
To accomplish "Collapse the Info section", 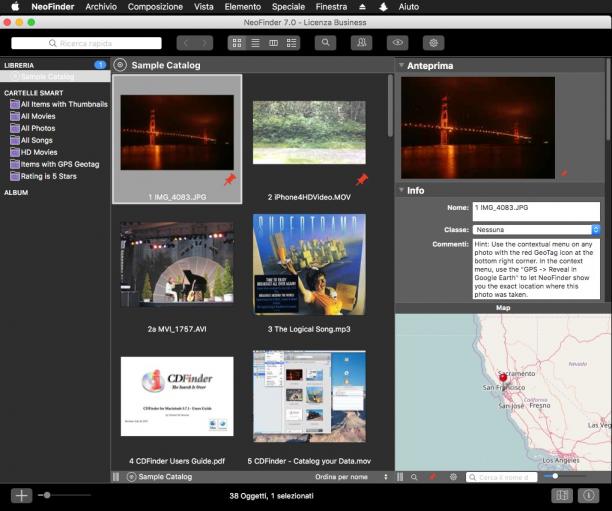I will (401, 190).
